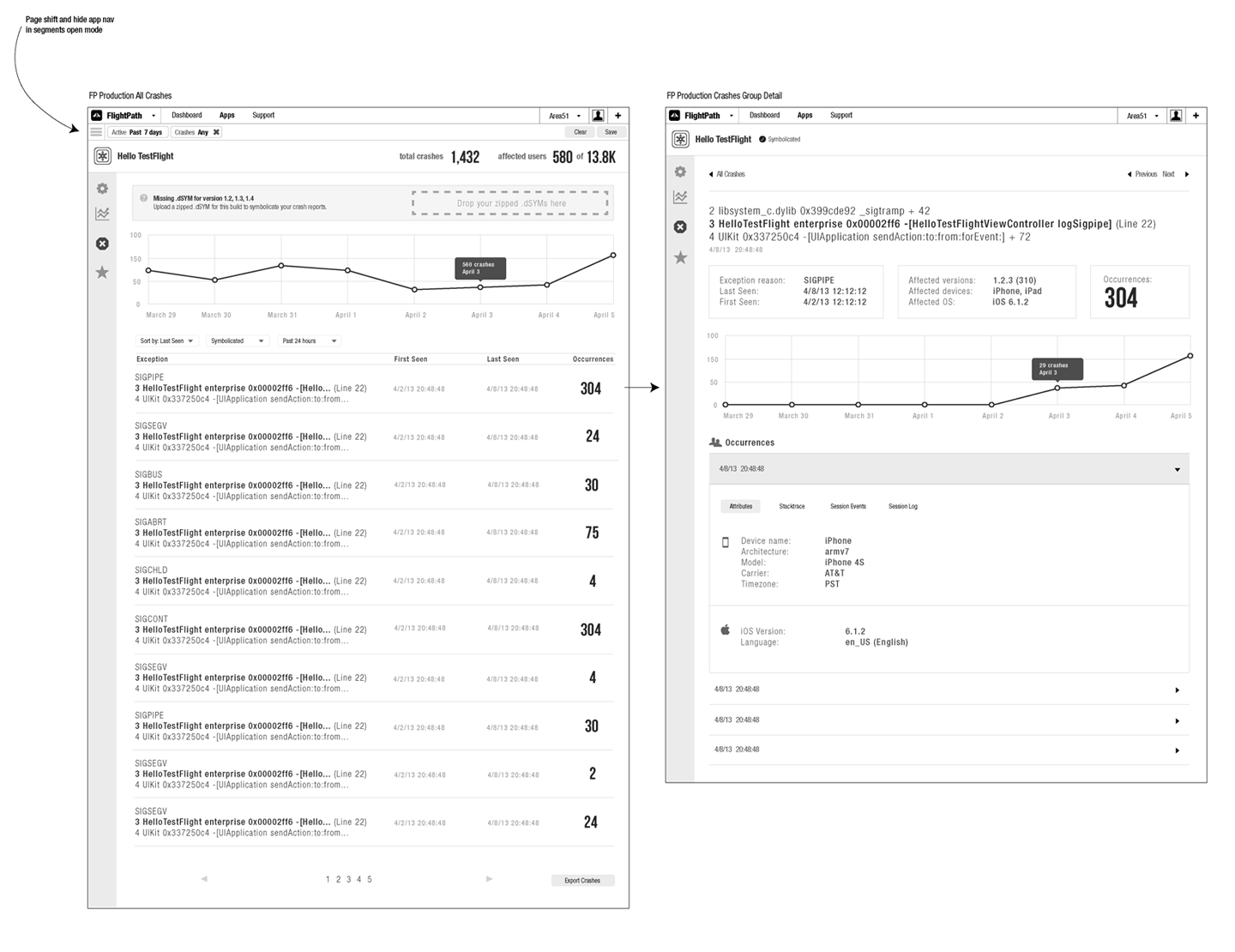Click help icon next to Missing .dSYM
The image size is (1235, 952).
coord(143,198)
